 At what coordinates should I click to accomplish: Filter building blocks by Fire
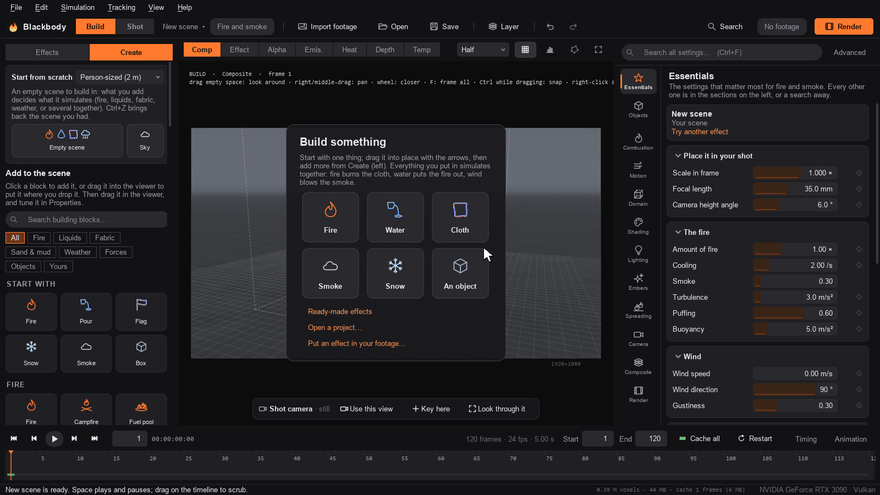pyautogui.click(x=39, y=238)
